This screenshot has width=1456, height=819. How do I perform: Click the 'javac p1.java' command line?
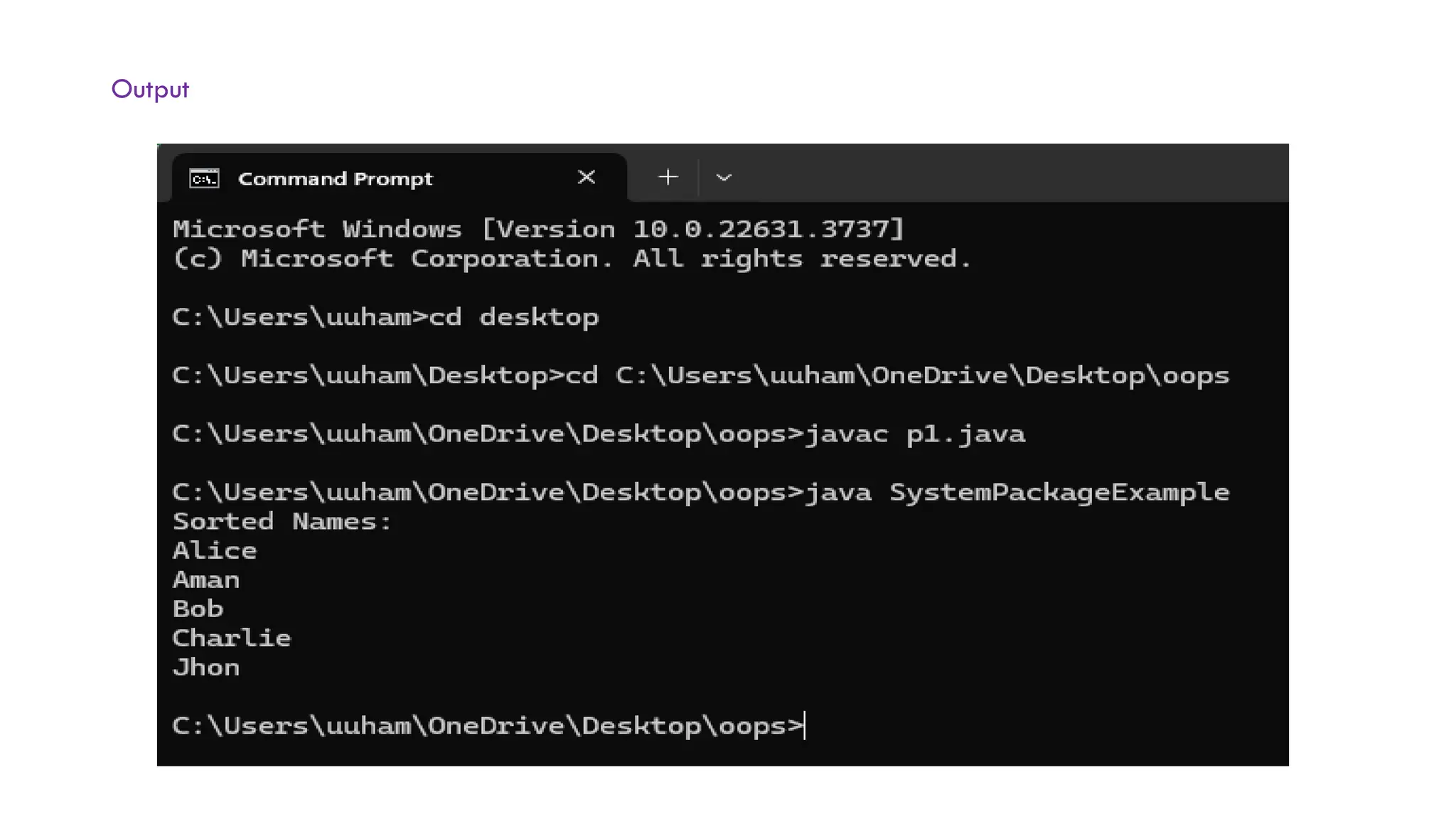pyautogui.click(x=599, y=434)
